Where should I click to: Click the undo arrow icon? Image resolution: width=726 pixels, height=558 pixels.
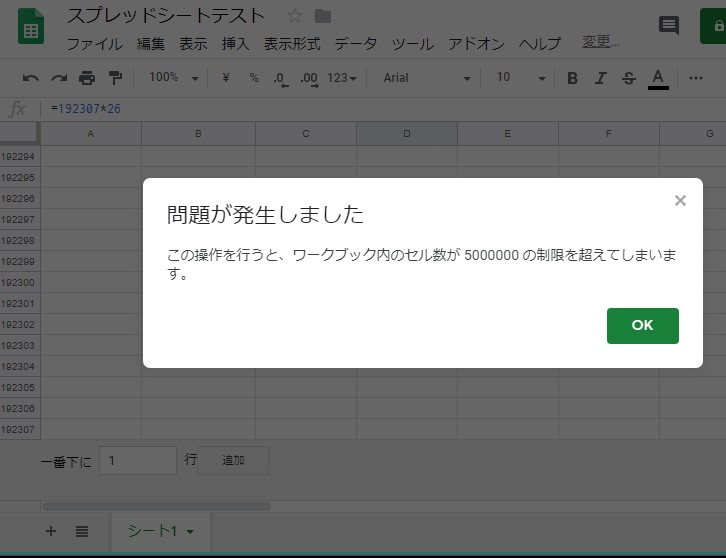31,78
